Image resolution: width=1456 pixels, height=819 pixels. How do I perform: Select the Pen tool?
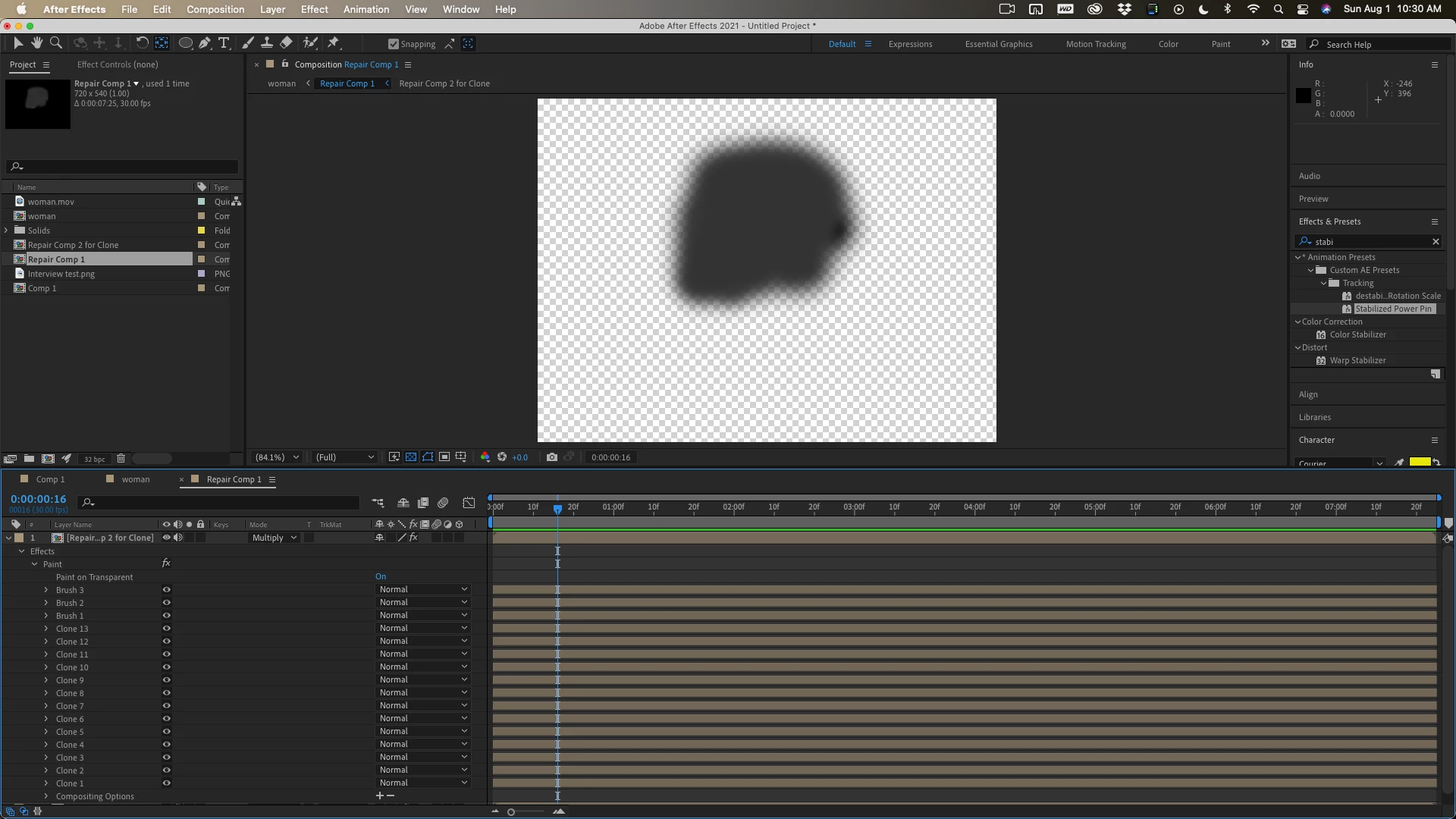205,43
